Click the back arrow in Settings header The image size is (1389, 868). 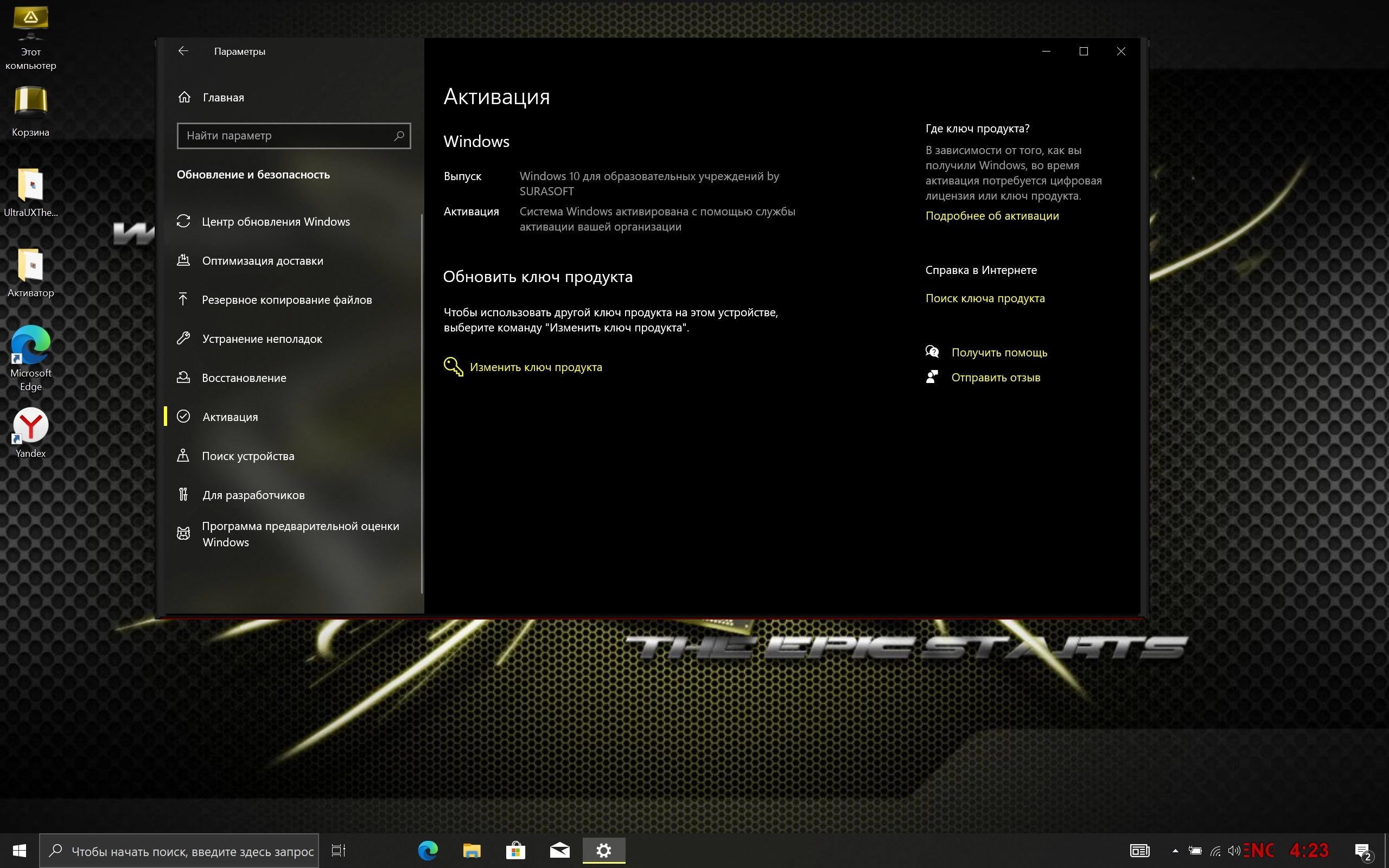183,51
